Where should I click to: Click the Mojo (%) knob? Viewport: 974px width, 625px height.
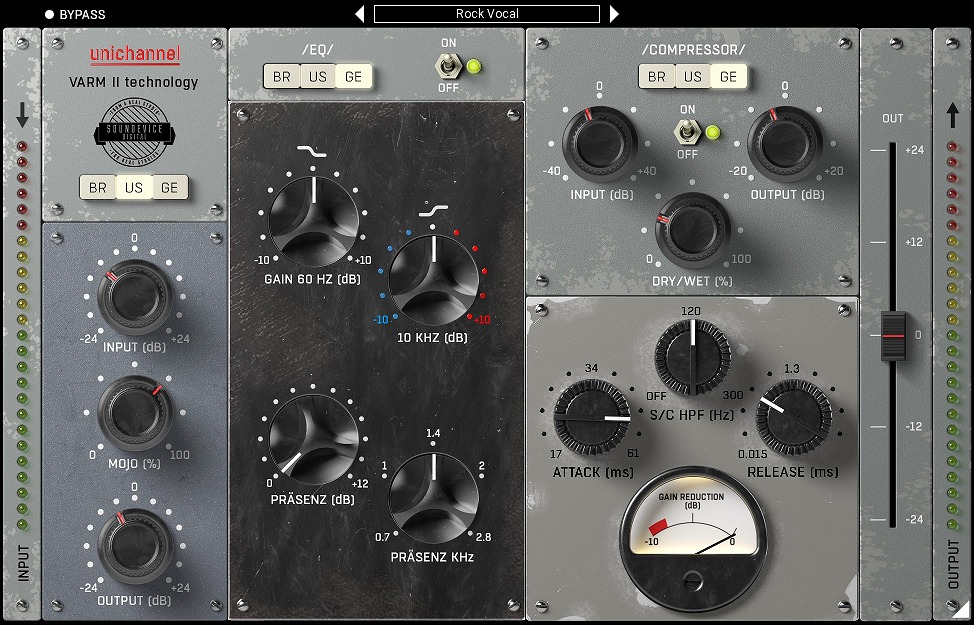(x=134, y=413)
